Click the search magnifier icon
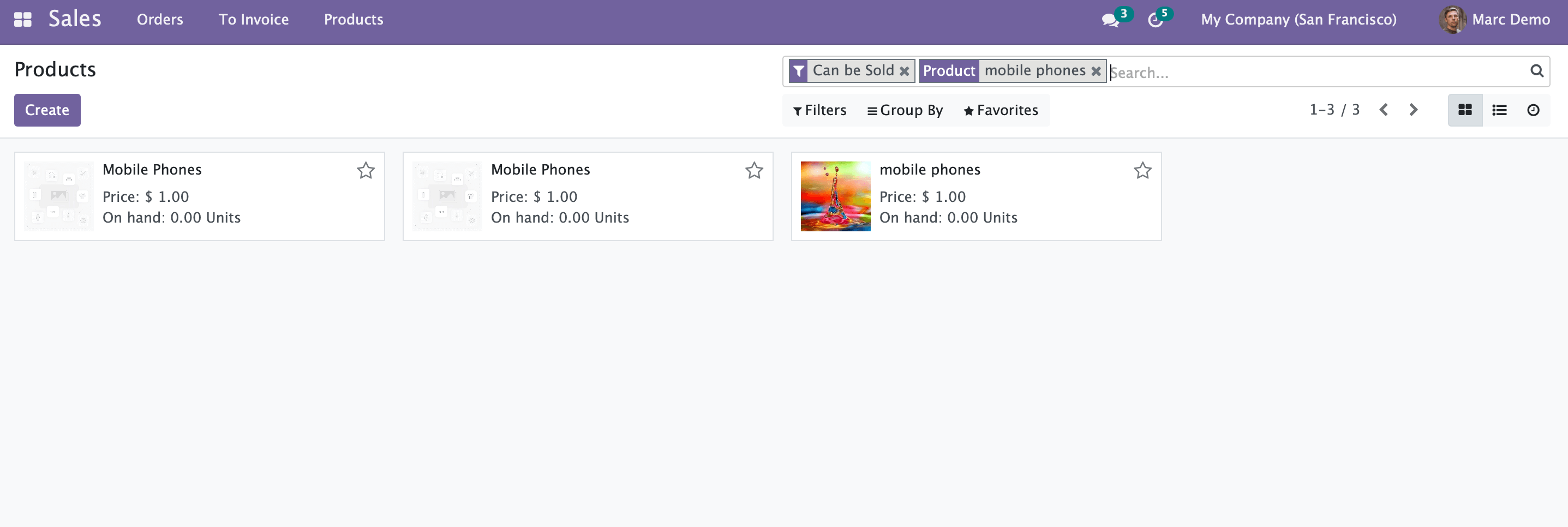The image size is (1568, 527). click(x=1536, y=71)
